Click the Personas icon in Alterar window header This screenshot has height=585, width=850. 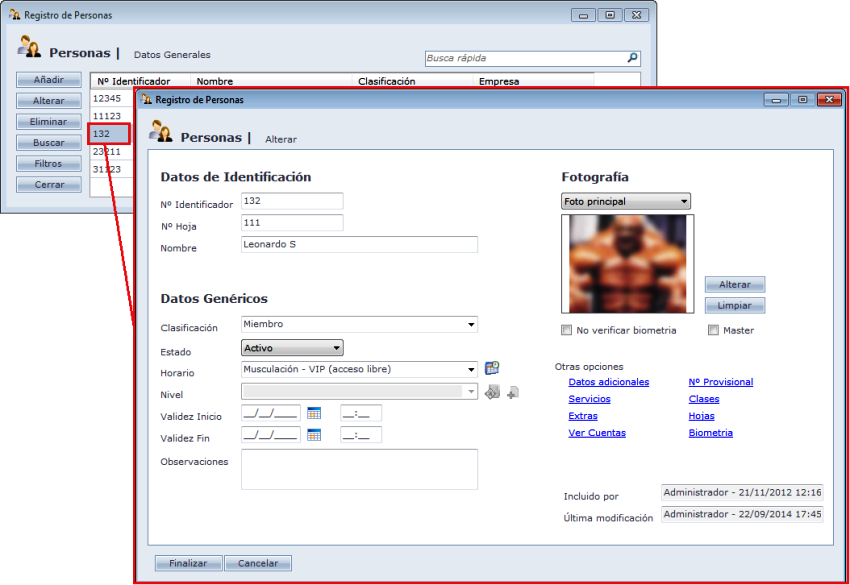(x=160, y=133)
